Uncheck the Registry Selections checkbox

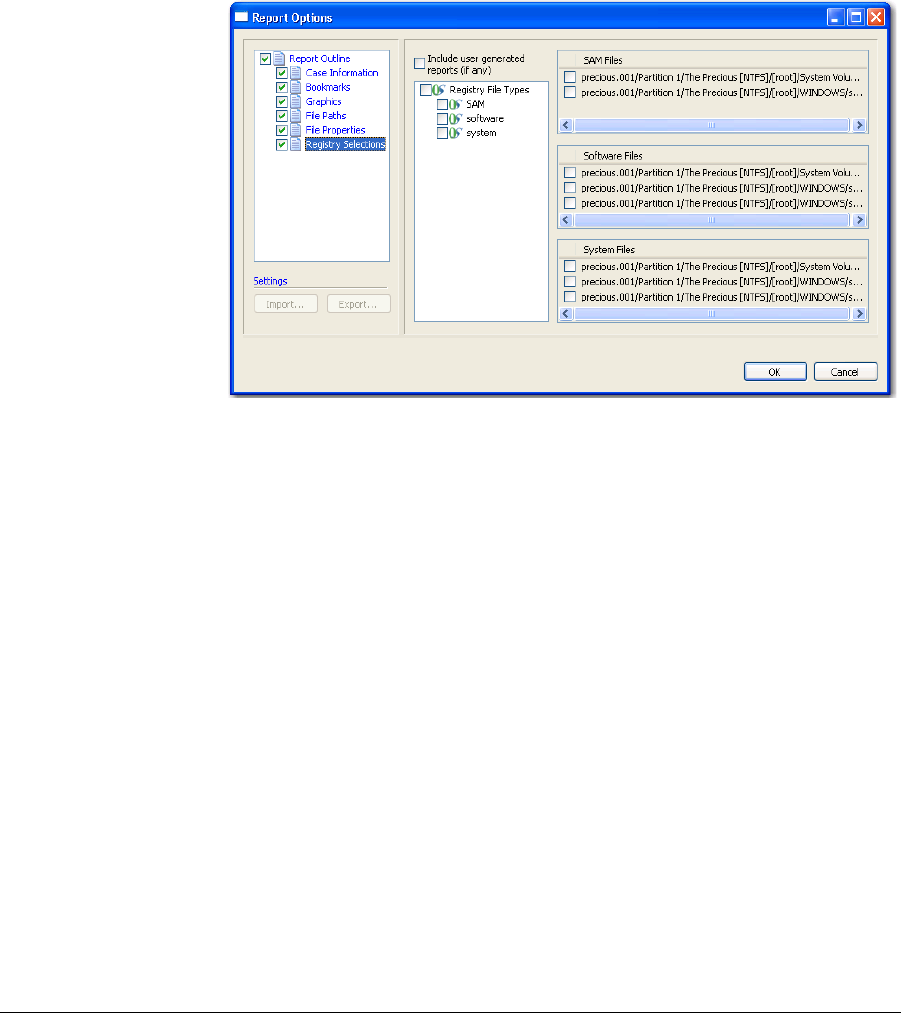pos(282,145)
